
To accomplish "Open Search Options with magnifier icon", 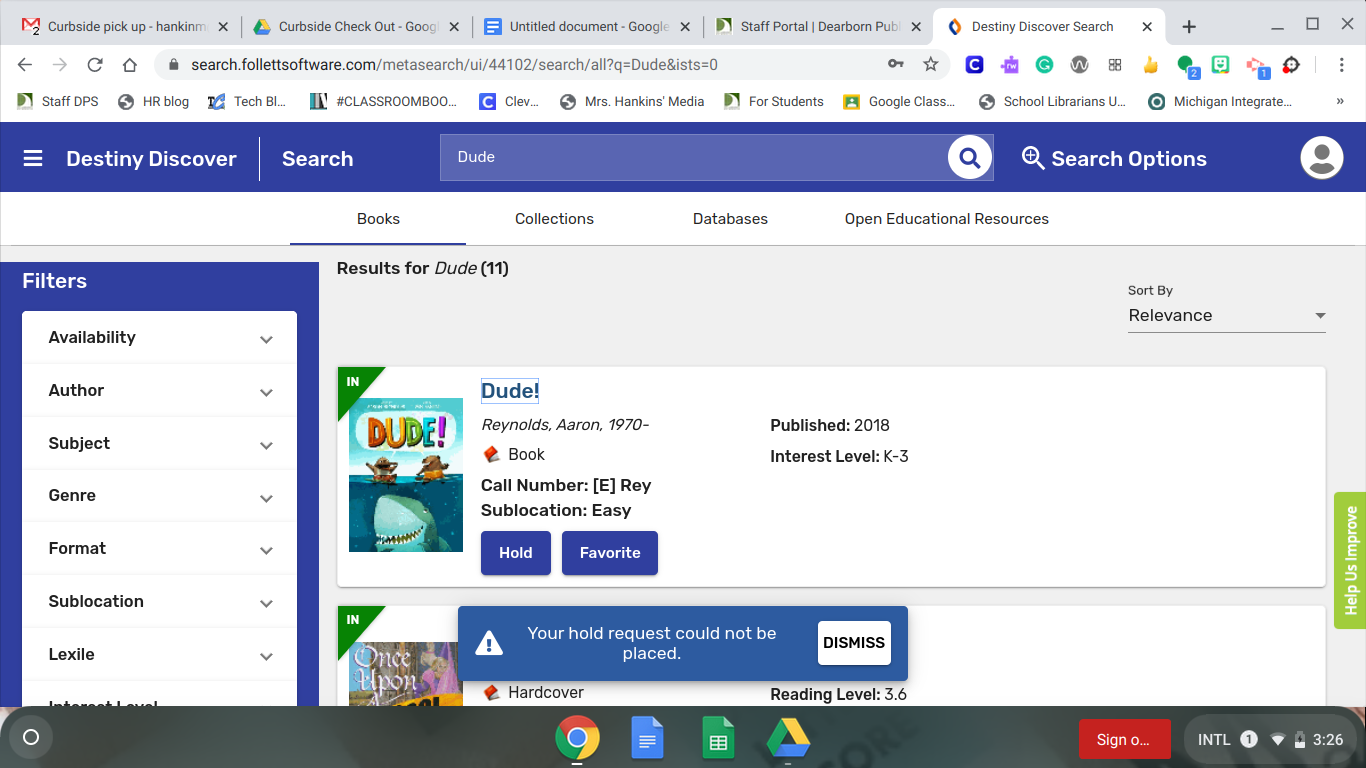I will point(1114,158).
